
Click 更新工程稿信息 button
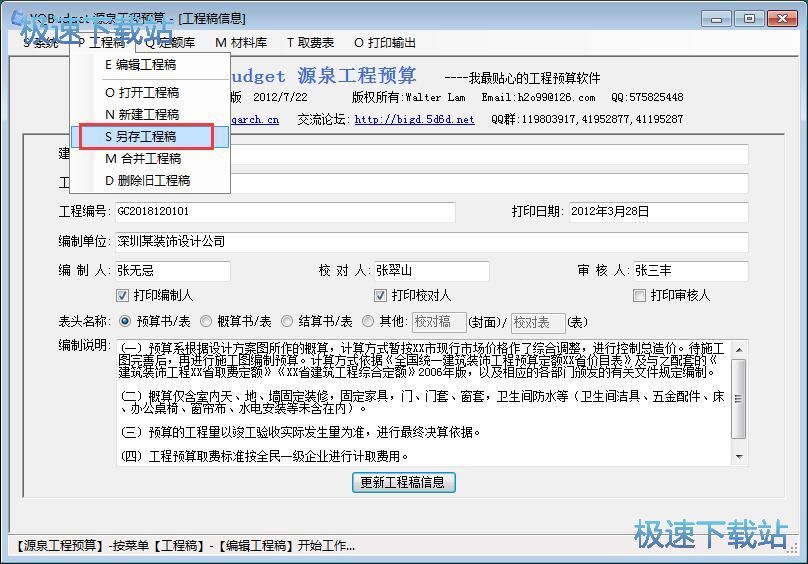[403, 483]
